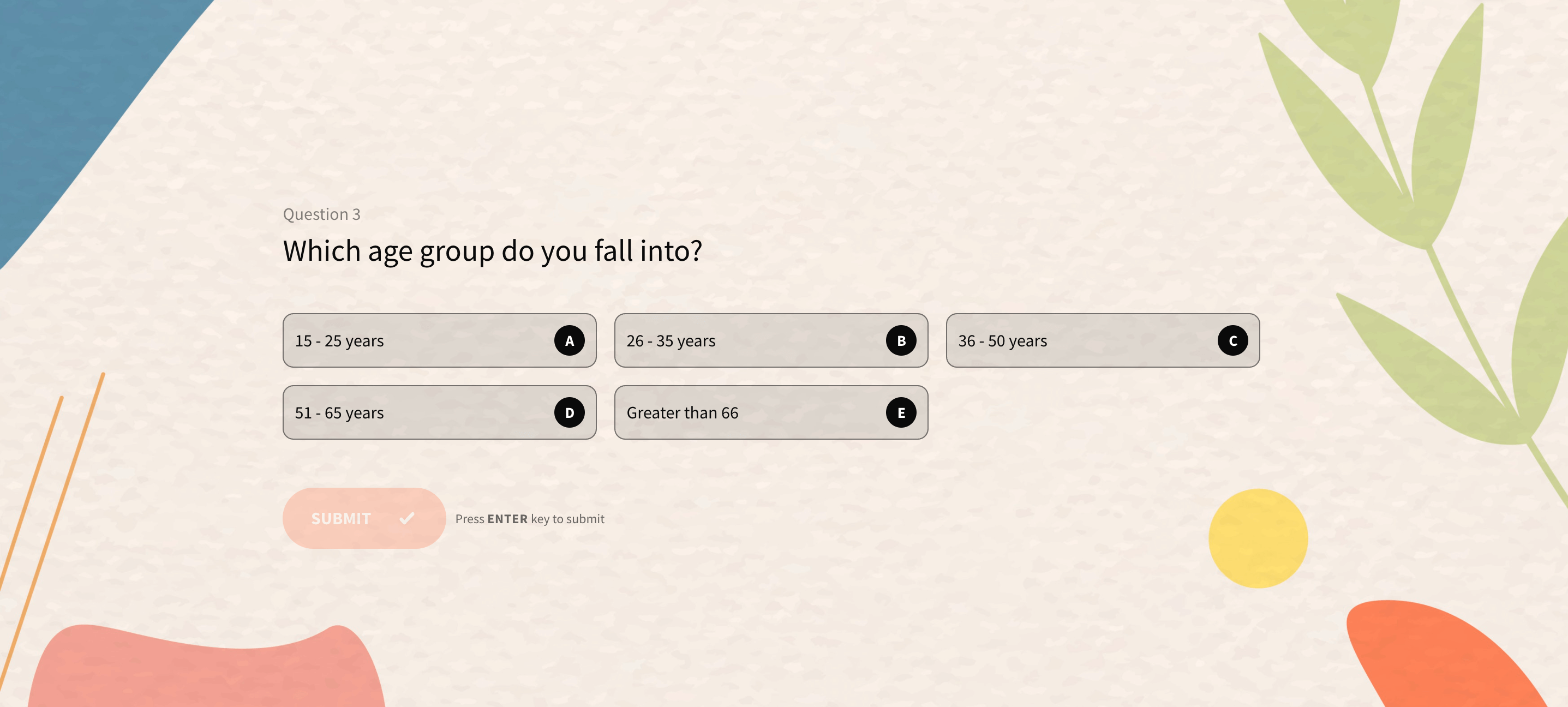Viewport: 1568px width, 707px height.
Task: Click the circular A key badge
Action: (x=569, y=341)
